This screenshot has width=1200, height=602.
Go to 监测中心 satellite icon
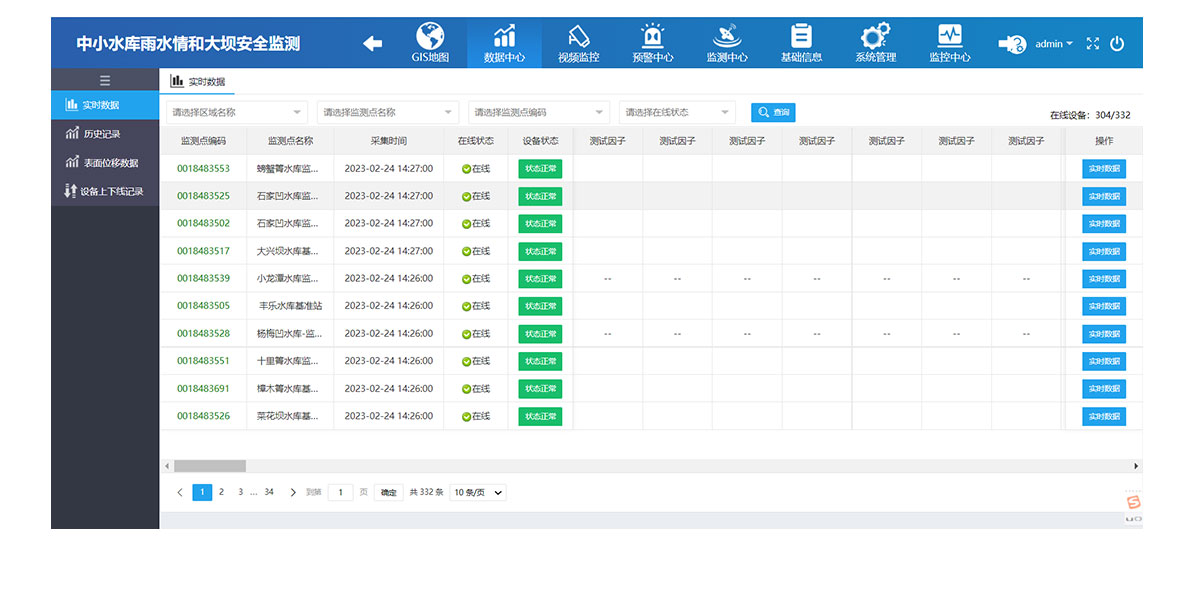727,37
